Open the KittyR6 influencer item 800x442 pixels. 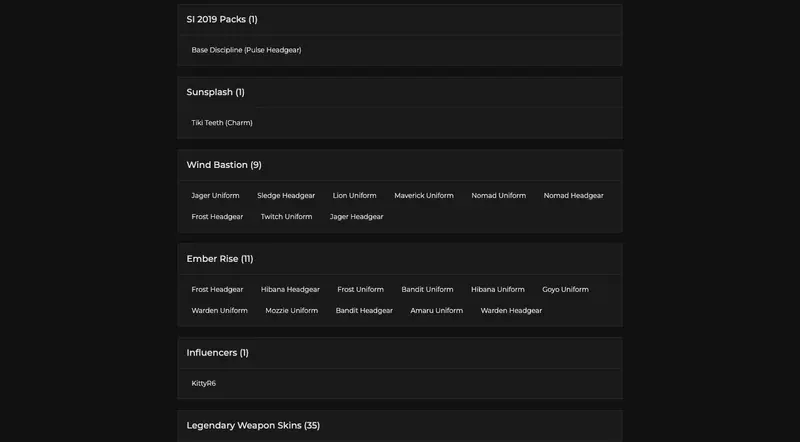[x=204, y=383]
